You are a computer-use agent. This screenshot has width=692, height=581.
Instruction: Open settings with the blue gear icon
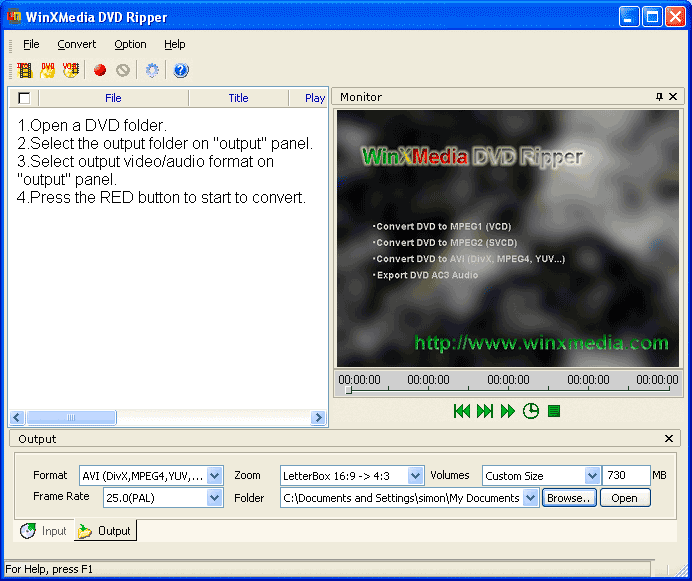click(152, 70)
